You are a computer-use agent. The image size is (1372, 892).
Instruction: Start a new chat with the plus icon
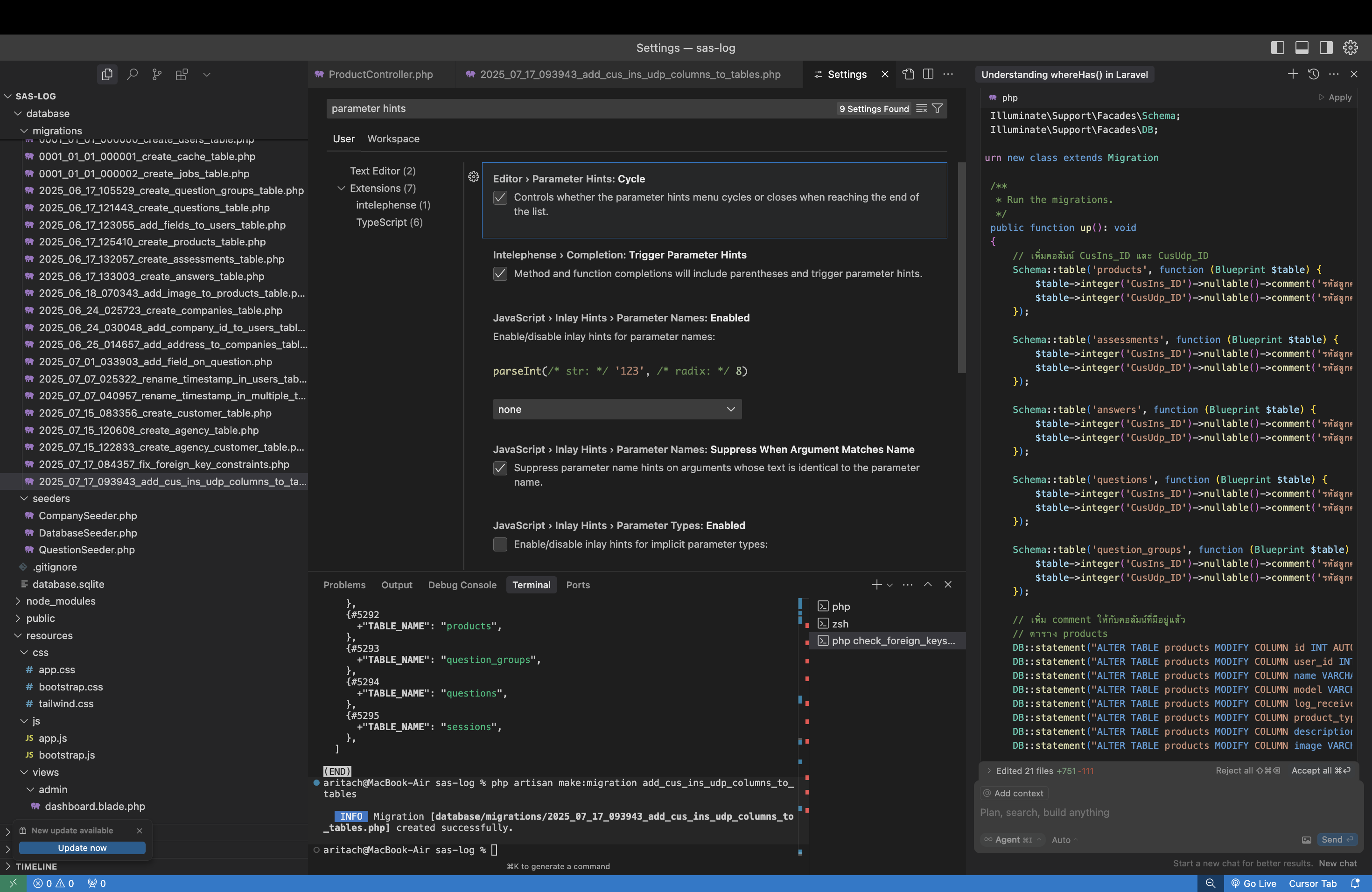[x=1293, y=74]
